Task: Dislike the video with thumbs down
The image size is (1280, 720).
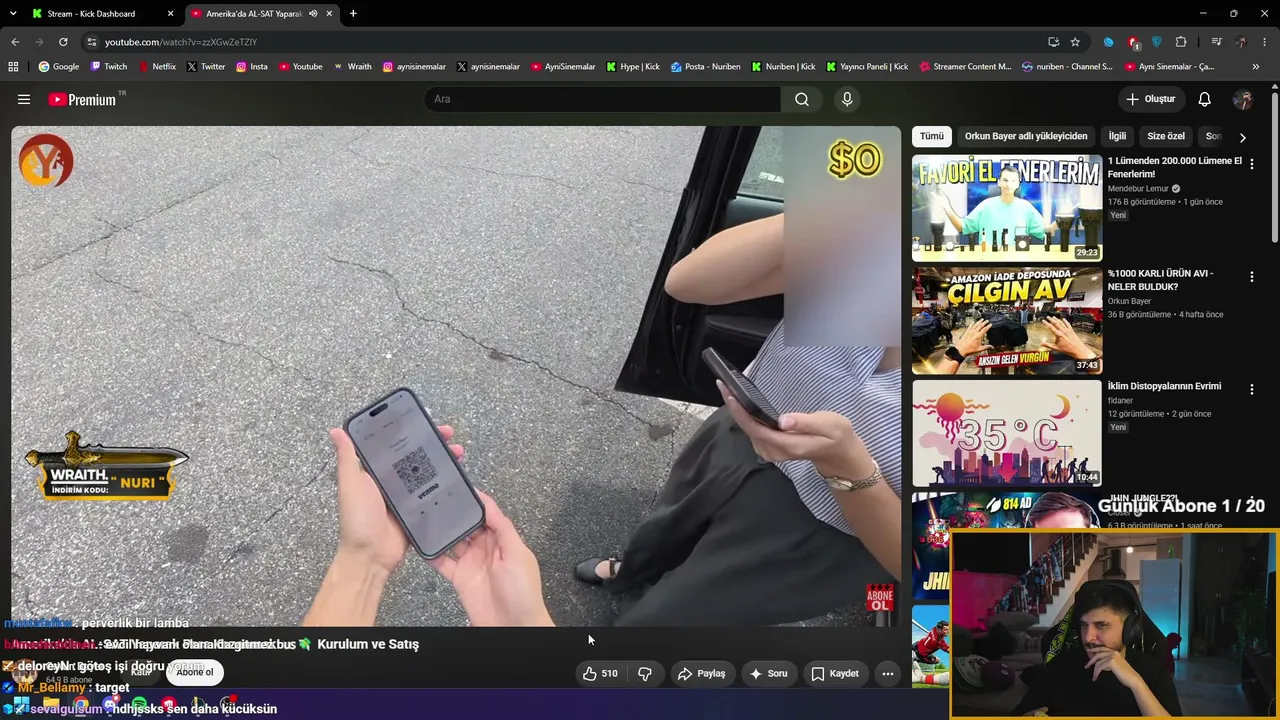Action: click(x=645, y=674)
